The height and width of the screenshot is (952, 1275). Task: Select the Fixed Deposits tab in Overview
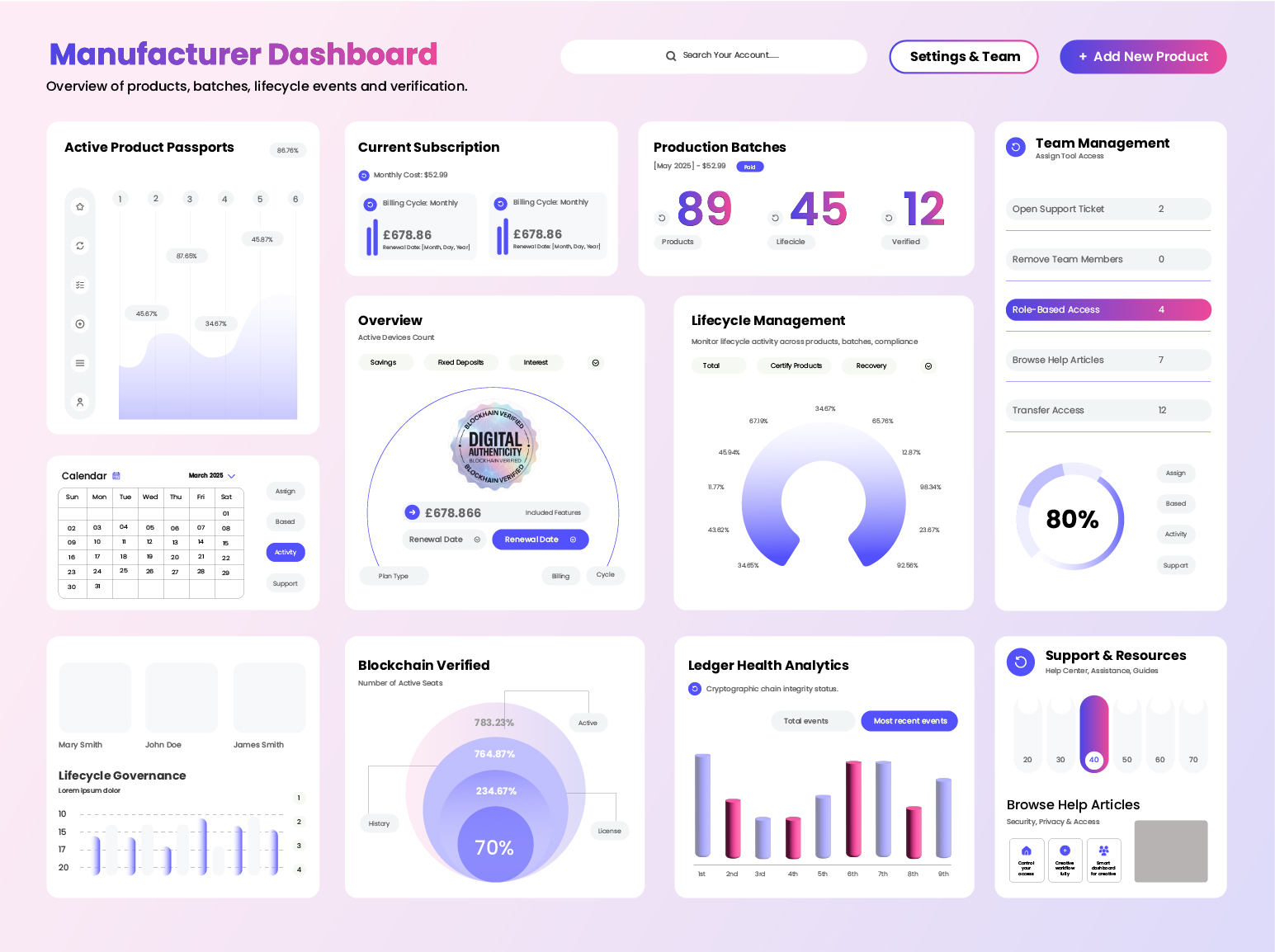click(460, 363)
